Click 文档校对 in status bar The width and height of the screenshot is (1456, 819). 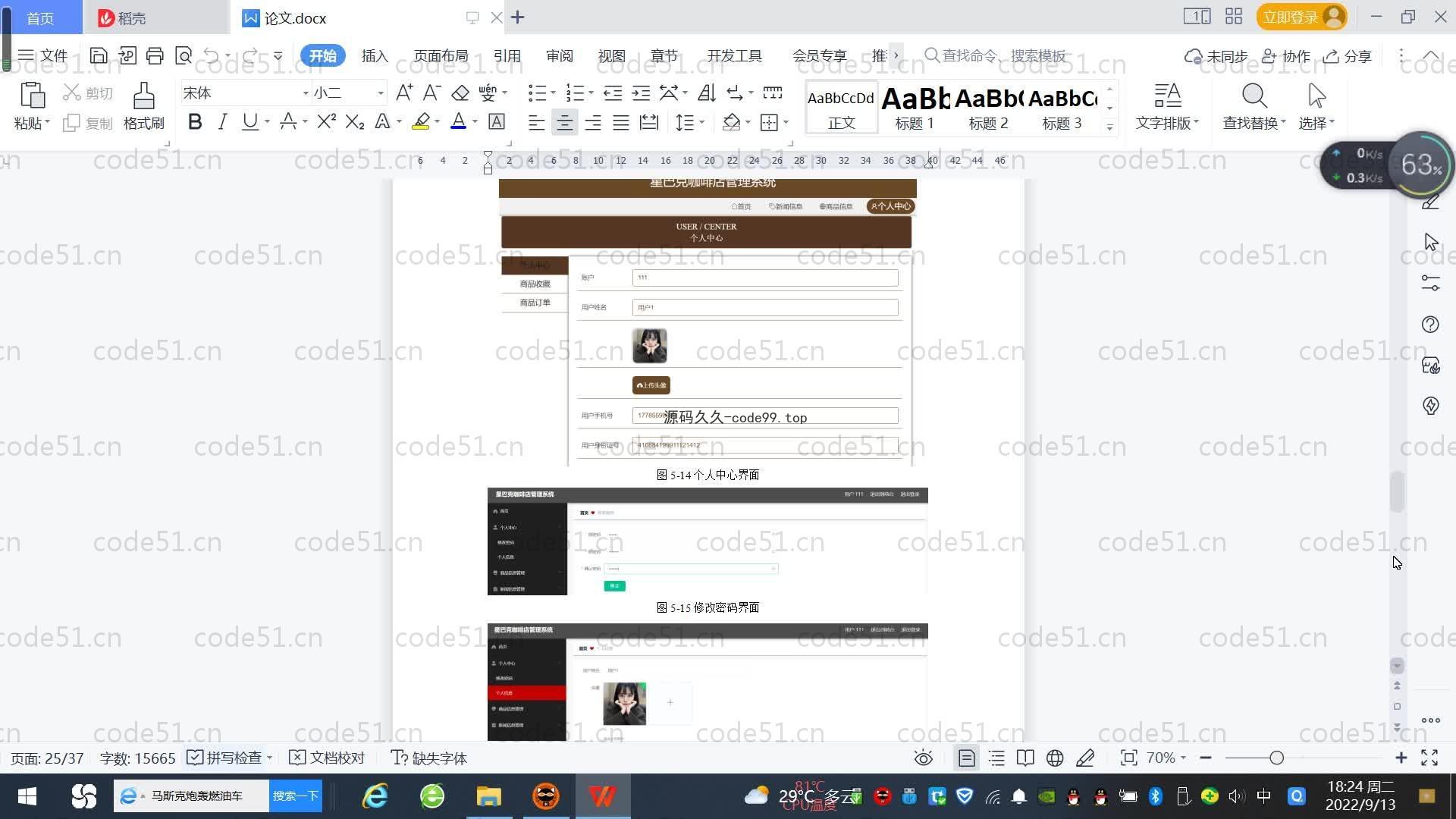[x=328, y=758]
